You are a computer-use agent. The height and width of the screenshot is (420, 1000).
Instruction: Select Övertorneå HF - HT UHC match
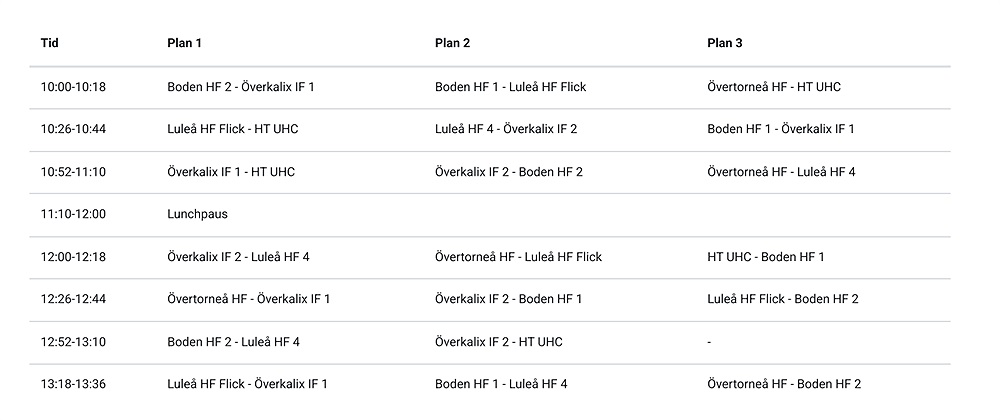tap(773, 87)
